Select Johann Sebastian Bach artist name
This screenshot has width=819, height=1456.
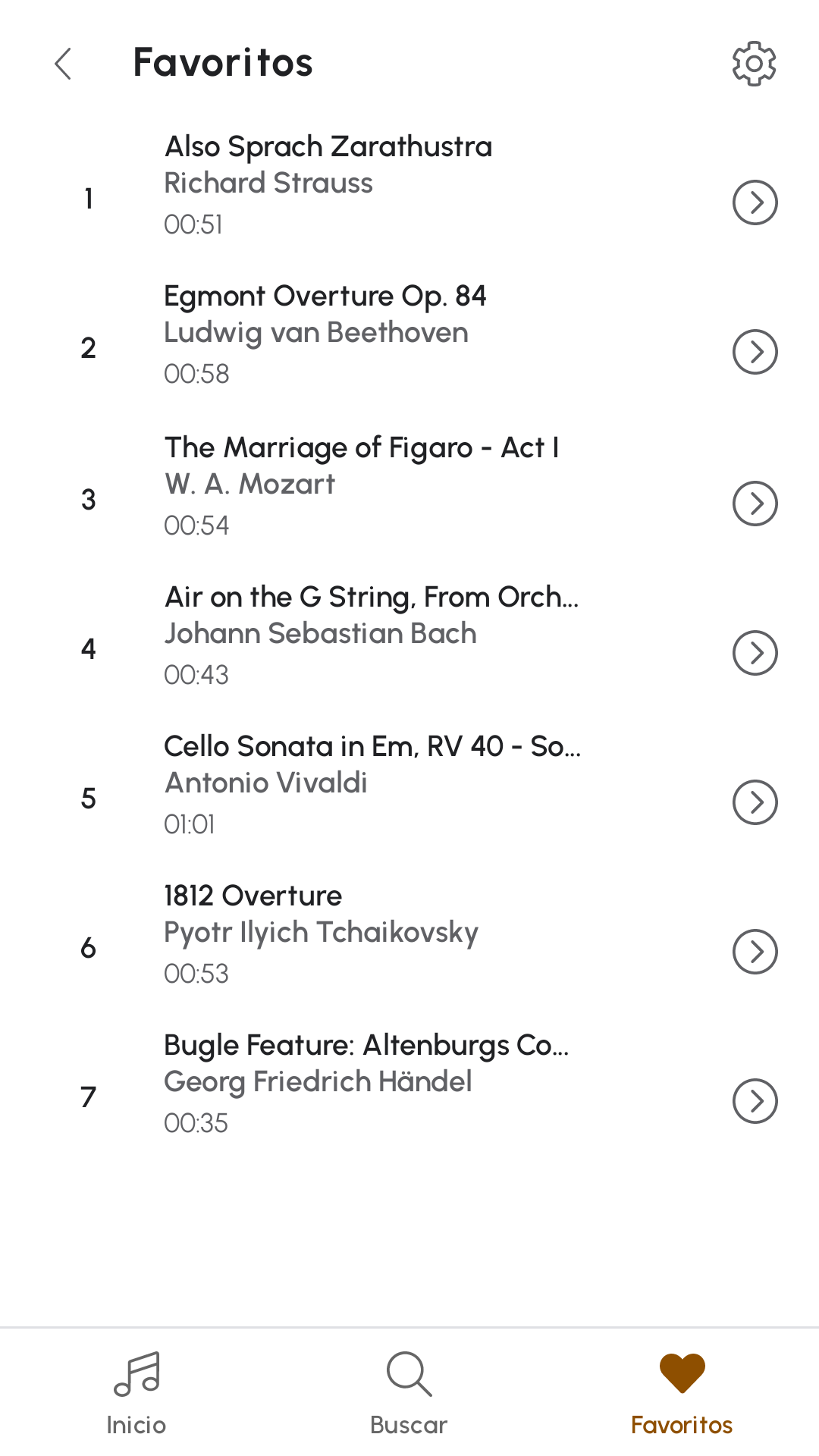coord(321,633)
